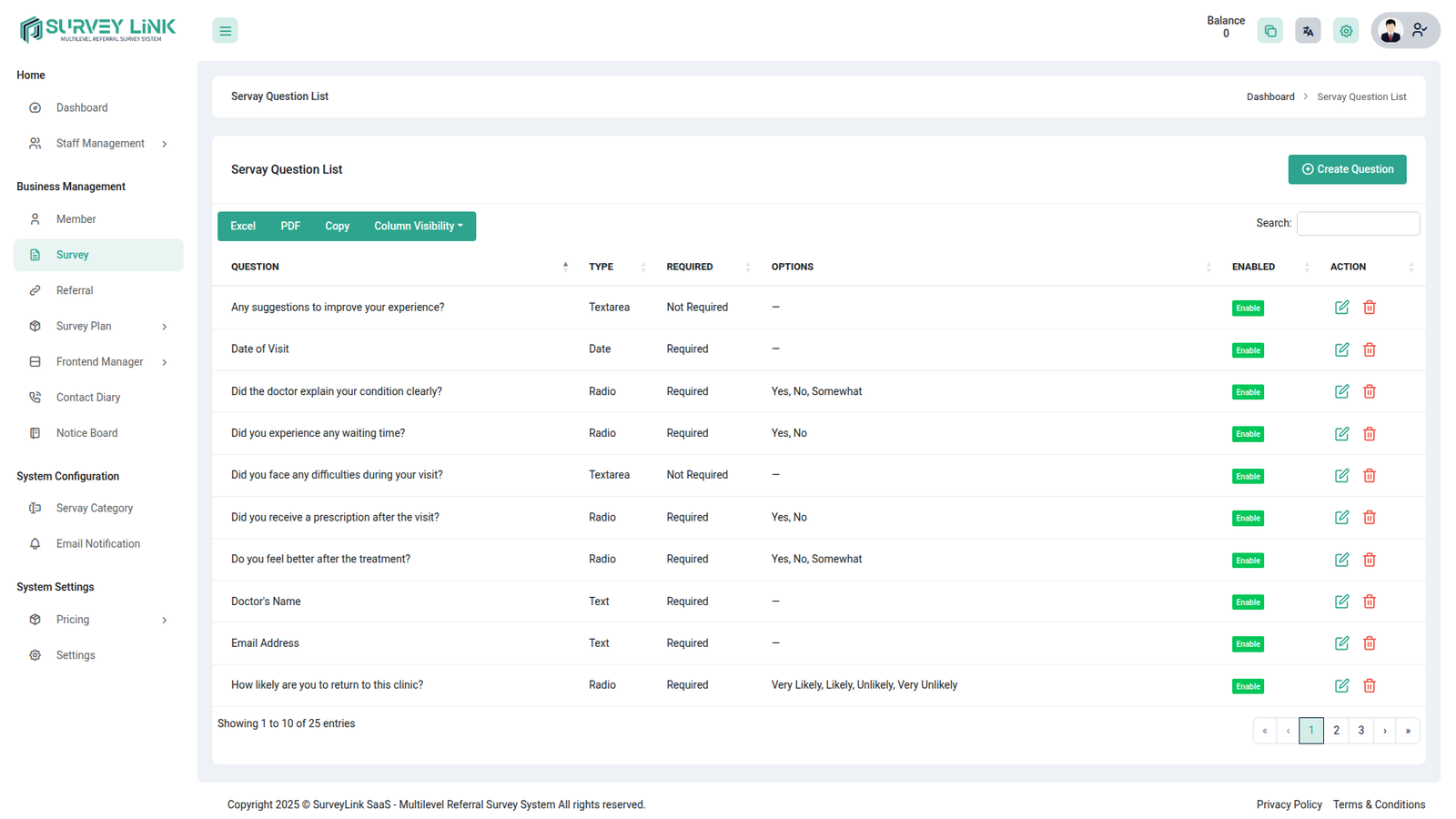Delete the 'Email Address' question
Screen dimensions: 1456x819
[x=1369, y=643]
